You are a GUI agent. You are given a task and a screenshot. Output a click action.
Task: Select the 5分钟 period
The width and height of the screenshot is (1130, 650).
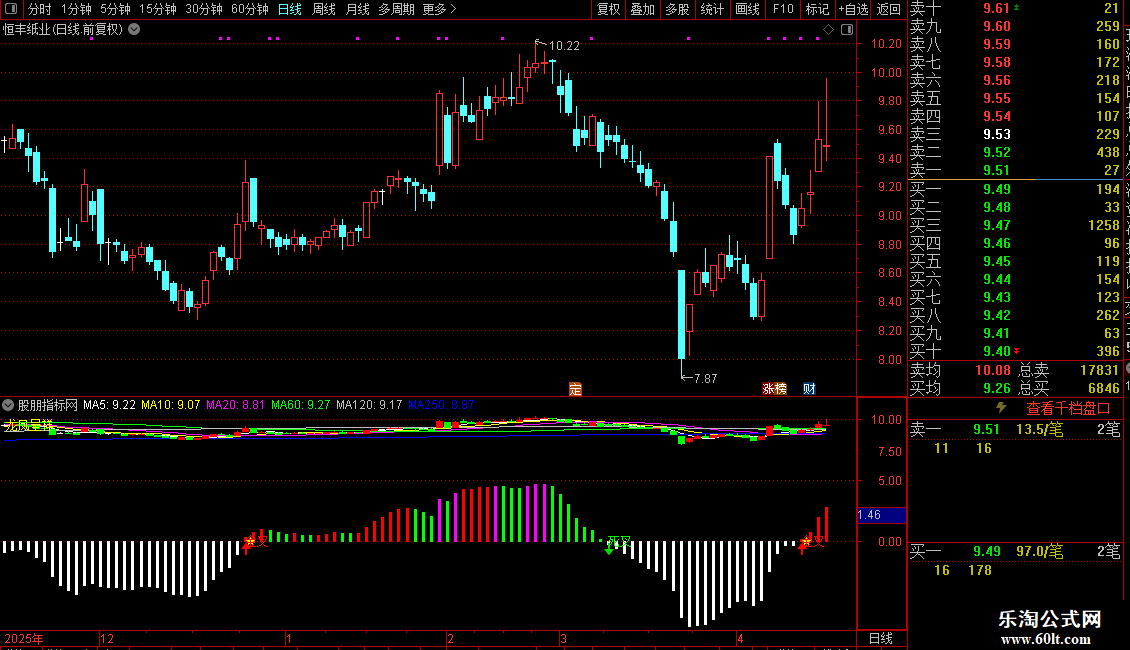115,9
